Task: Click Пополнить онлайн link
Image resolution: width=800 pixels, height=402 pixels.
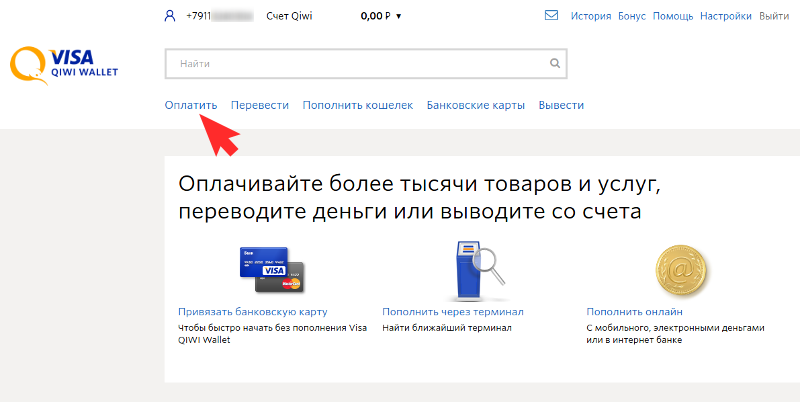Action: coord(634,312)
